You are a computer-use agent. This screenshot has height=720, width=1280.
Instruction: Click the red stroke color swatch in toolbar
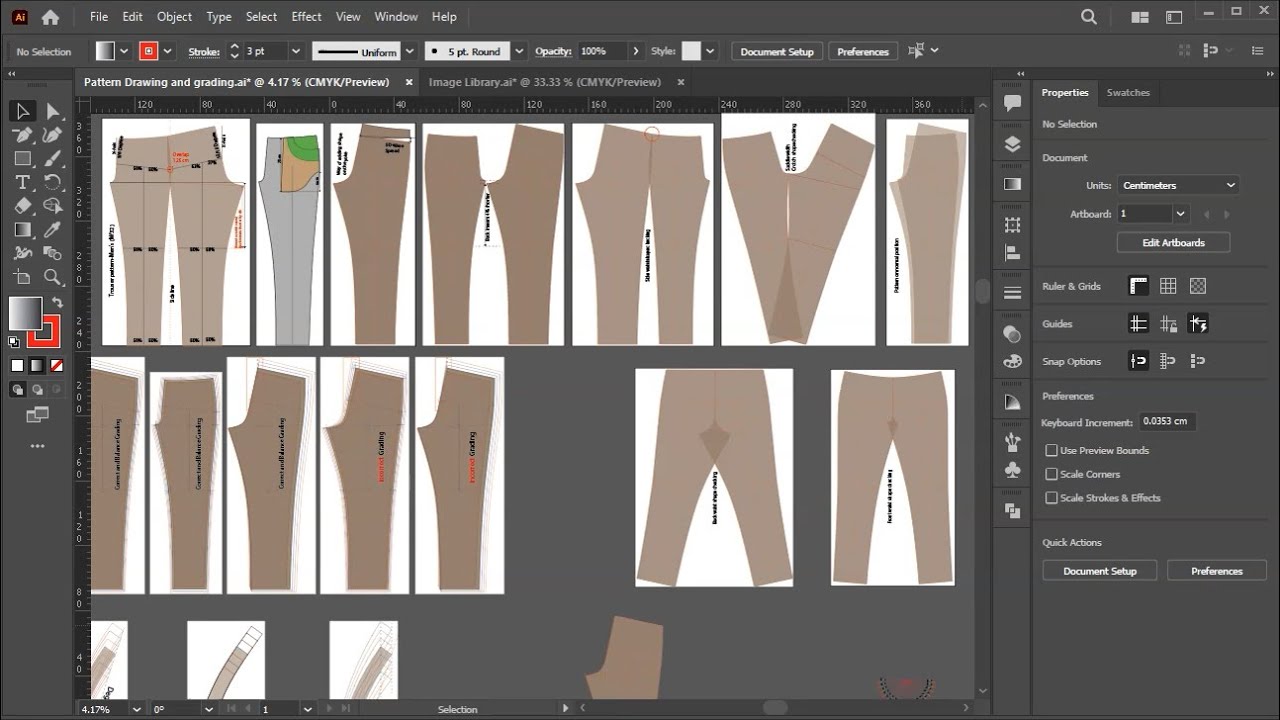(x=45, y=330)
